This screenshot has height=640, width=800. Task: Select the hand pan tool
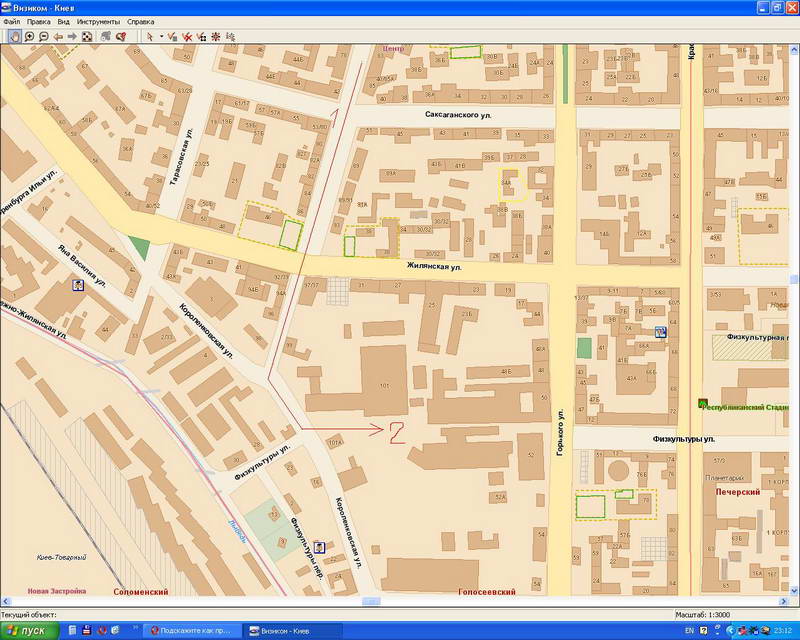pyautogui.click(x=14, y=36)
